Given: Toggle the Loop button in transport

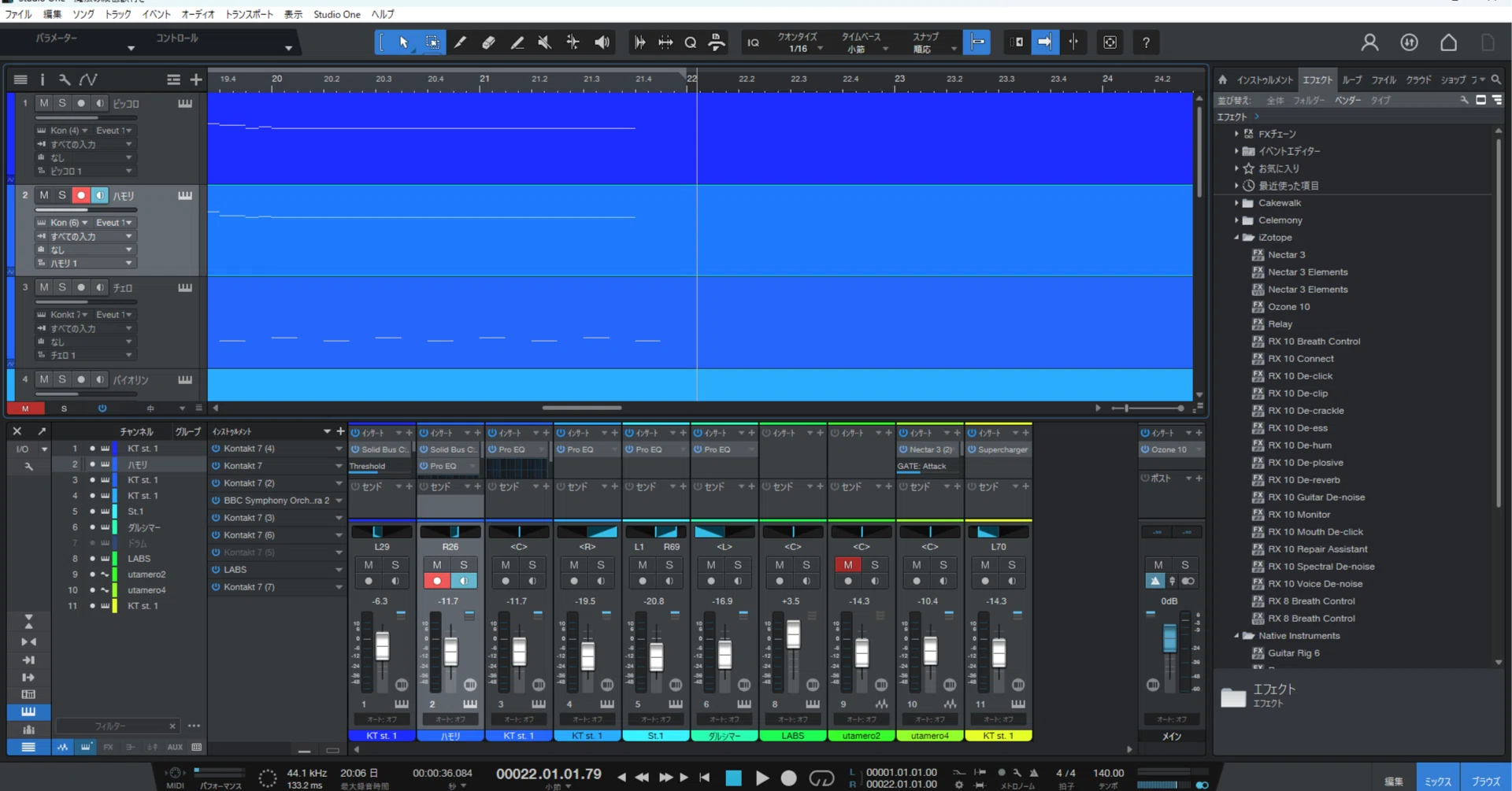Looking at the screenshot, I should pyautogui.click(x=821, y=778).
